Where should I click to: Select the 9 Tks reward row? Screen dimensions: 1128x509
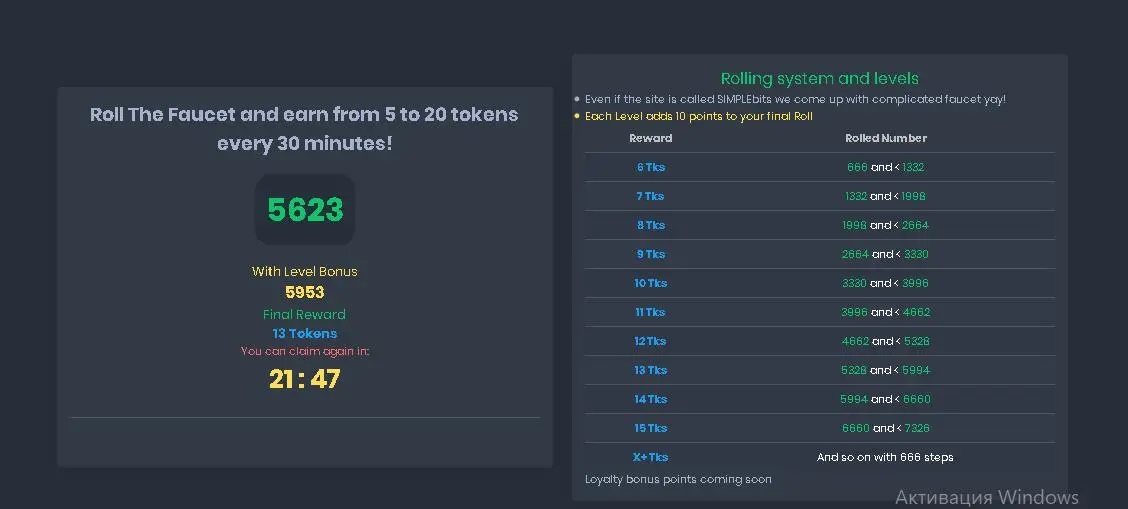coord(819,254)
